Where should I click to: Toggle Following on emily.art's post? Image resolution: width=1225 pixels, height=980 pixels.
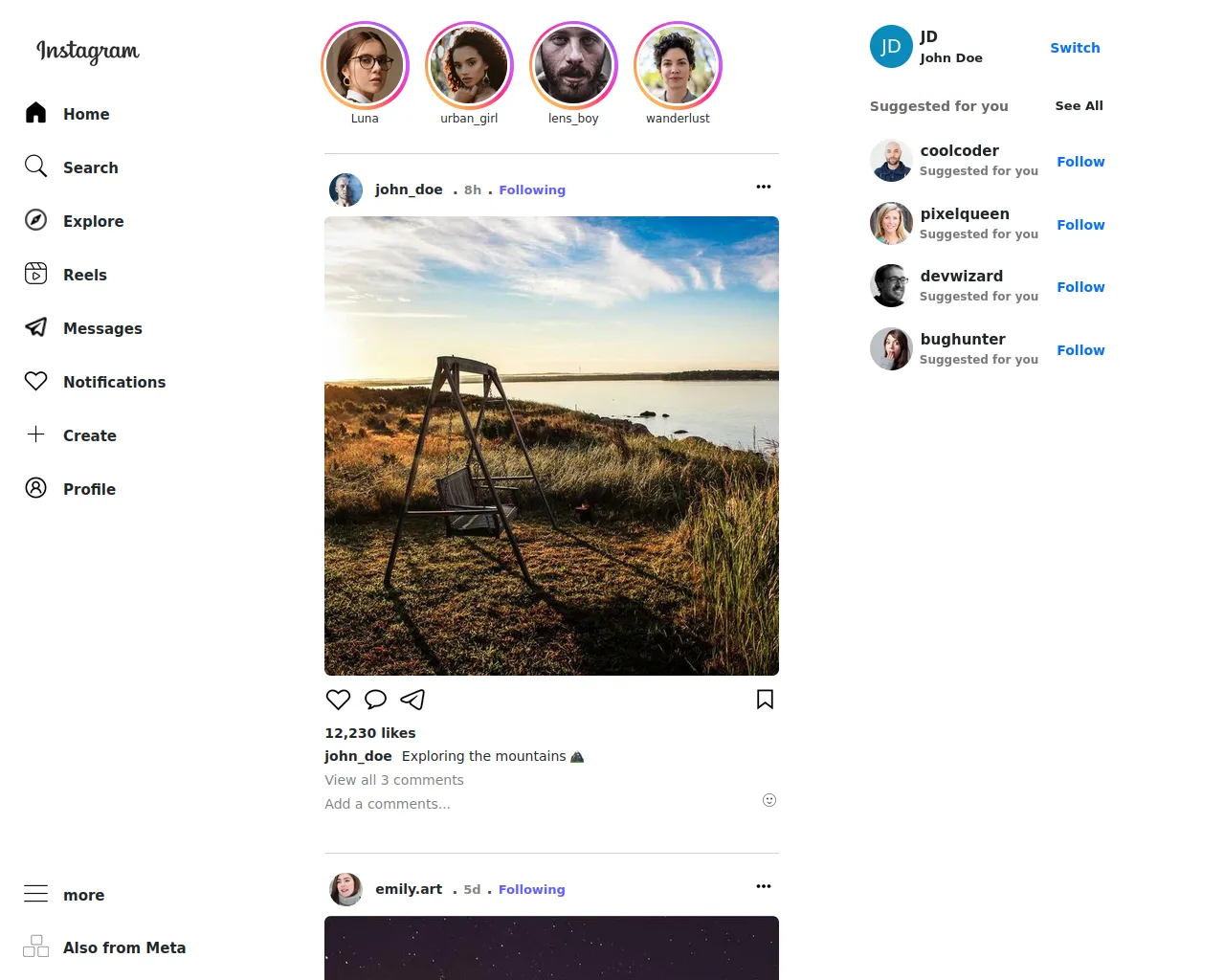(532, 889)
